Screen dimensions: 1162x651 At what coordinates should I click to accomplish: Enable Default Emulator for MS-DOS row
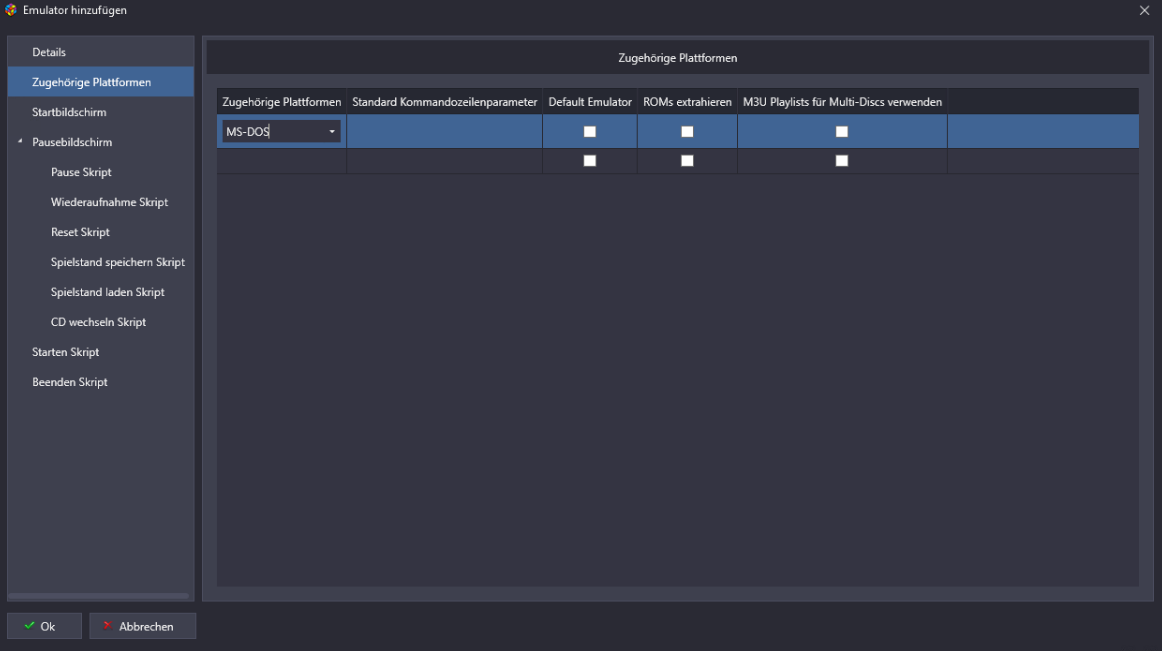590,132
